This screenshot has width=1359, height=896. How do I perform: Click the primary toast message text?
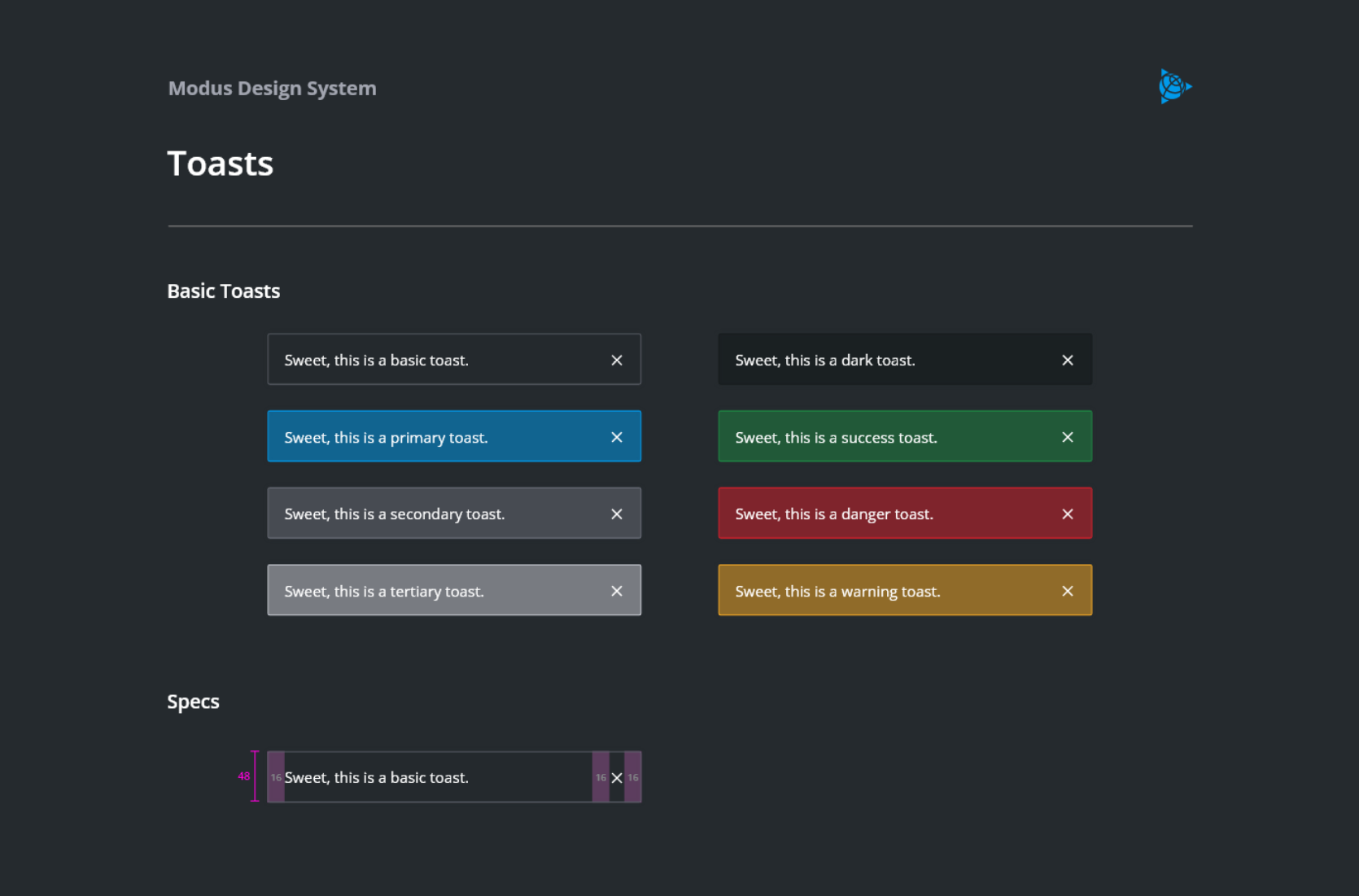tap(386, 437)
